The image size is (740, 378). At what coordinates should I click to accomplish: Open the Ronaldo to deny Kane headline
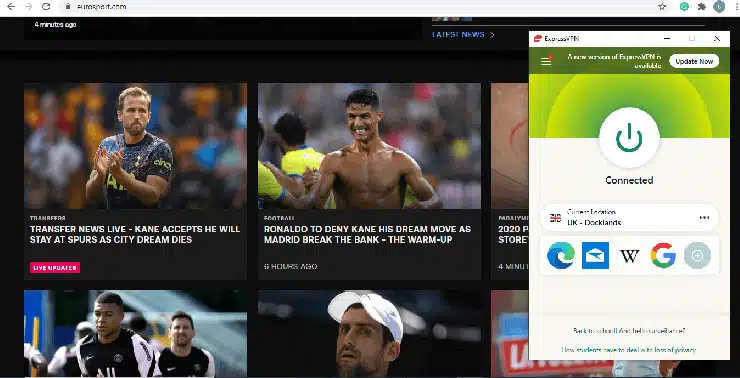tap(367, 234)
